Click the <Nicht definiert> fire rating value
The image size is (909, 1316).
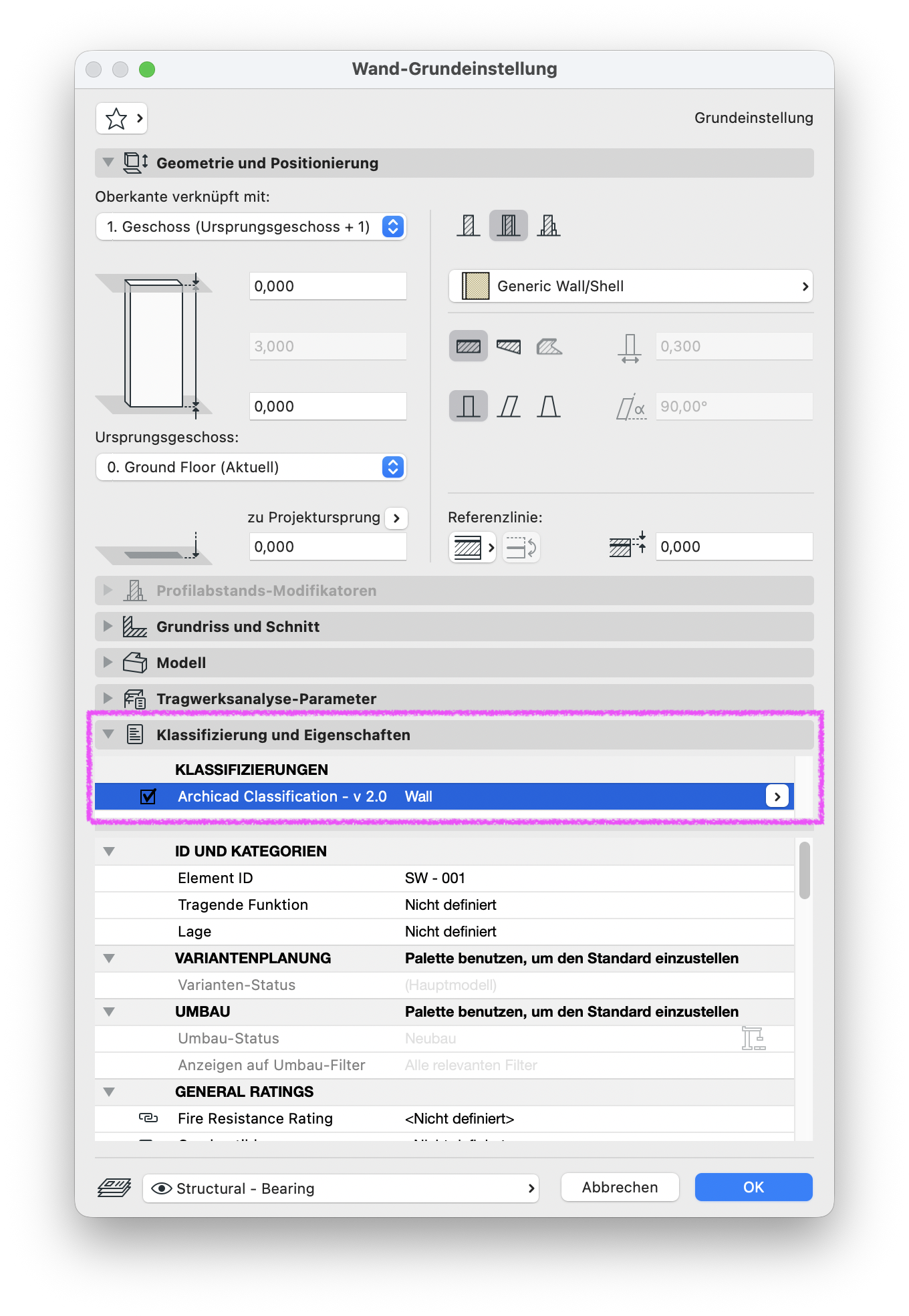coord(460,1119)
